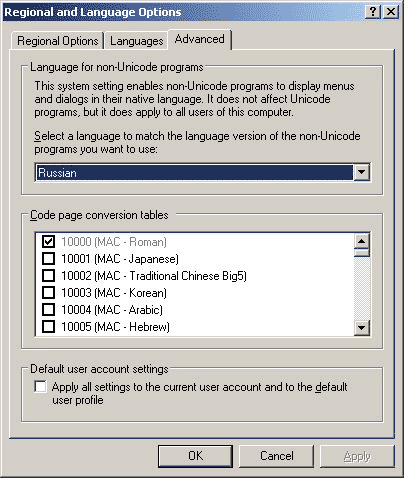The width and height of the screenshot is (404, 478).
Task: Confirm the dialog with OK
Action: pos(195,456)
